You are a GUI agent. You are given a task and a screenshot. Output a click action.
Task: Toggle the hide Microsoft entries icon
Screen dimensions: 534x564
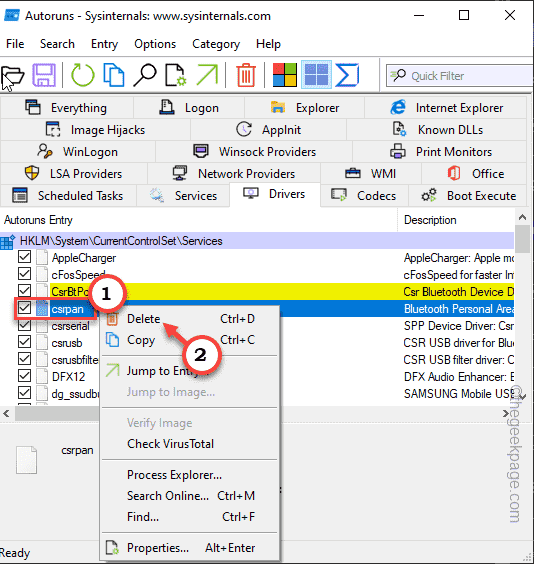point(284,75)
